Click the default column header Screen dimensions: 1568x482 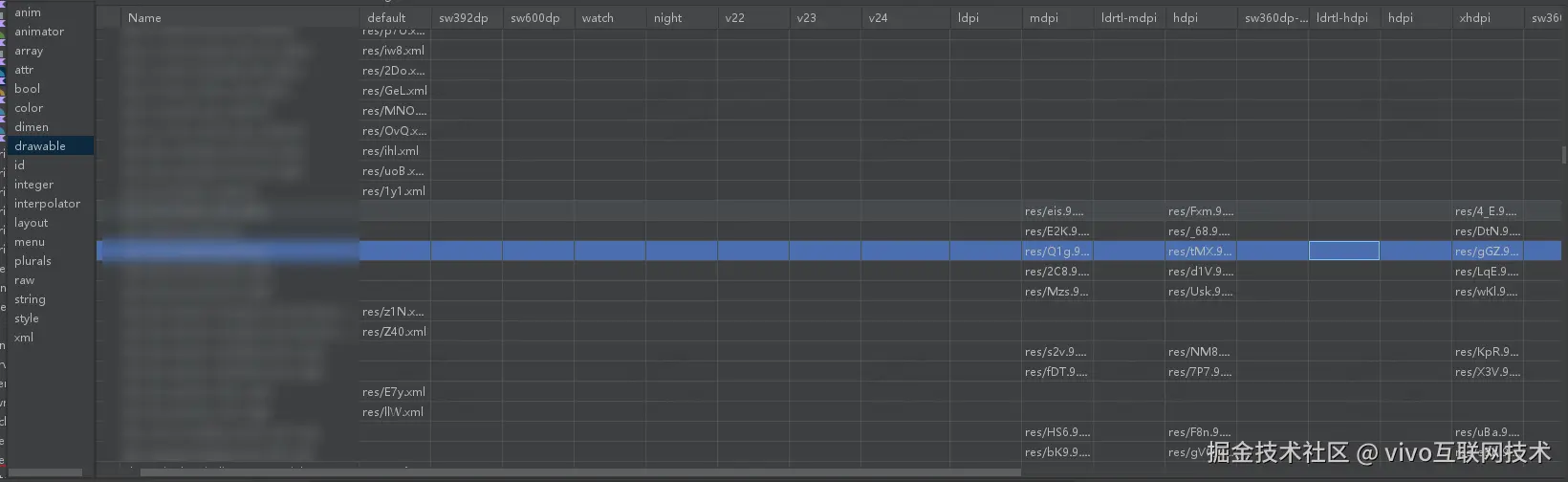coord(395,17)
